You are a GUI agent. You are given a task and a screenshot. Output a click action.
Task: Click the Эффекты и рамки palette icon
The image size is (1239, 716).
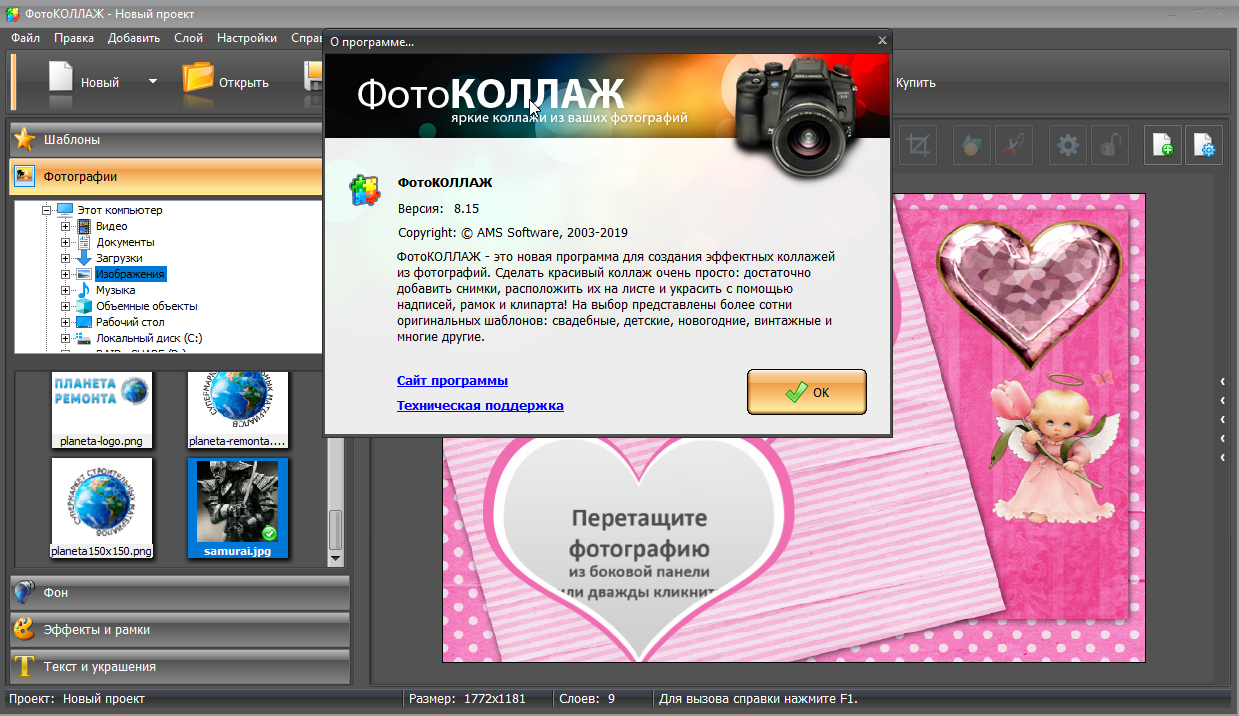[x=25, y=629]
